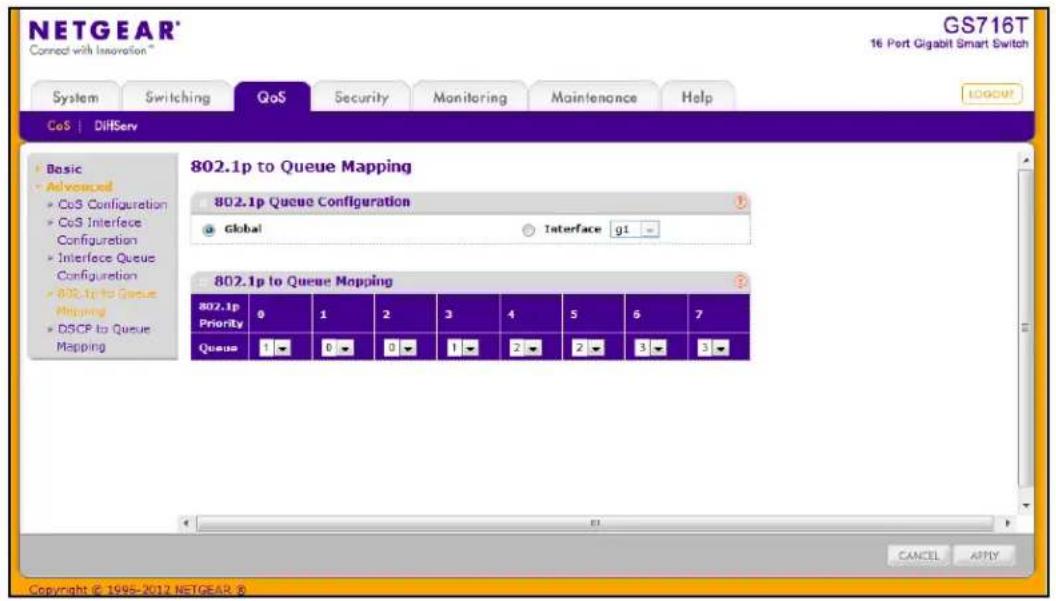This screenshot has width=1056, height=601.
Task: Click the 'GS716T' model title
Action: [985, 26]
